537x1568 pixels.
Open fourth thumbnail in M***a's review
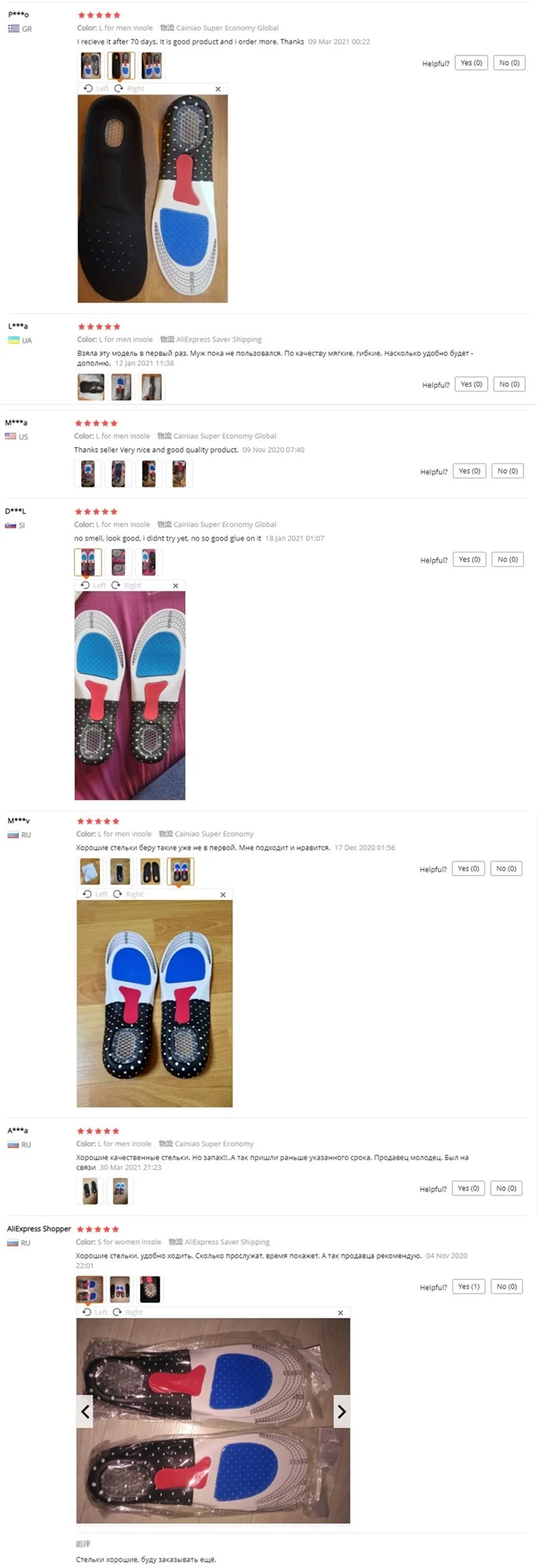pyautogui.click(x=179, y=474)
